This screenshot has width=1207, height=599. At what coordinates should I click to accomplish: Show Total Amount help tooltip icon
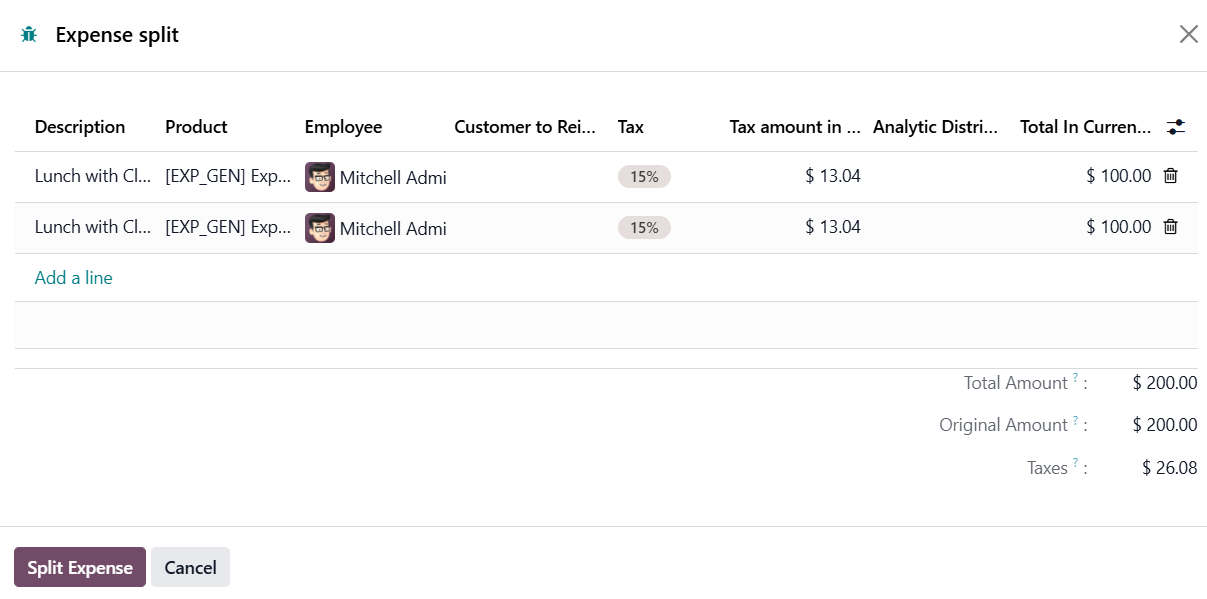point(1076,378)
